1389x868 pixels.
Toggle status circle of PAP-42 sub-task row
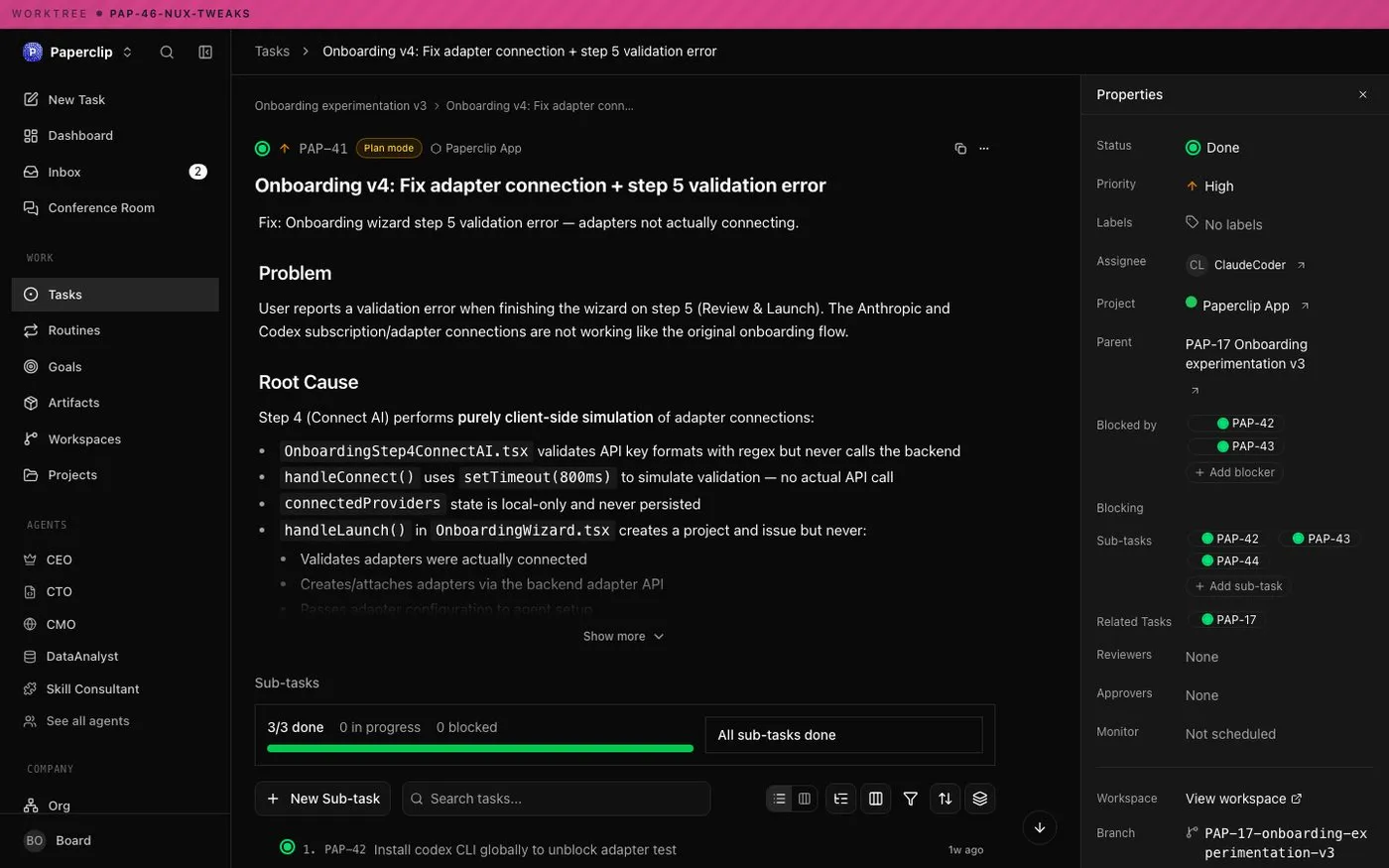point(288,847)
